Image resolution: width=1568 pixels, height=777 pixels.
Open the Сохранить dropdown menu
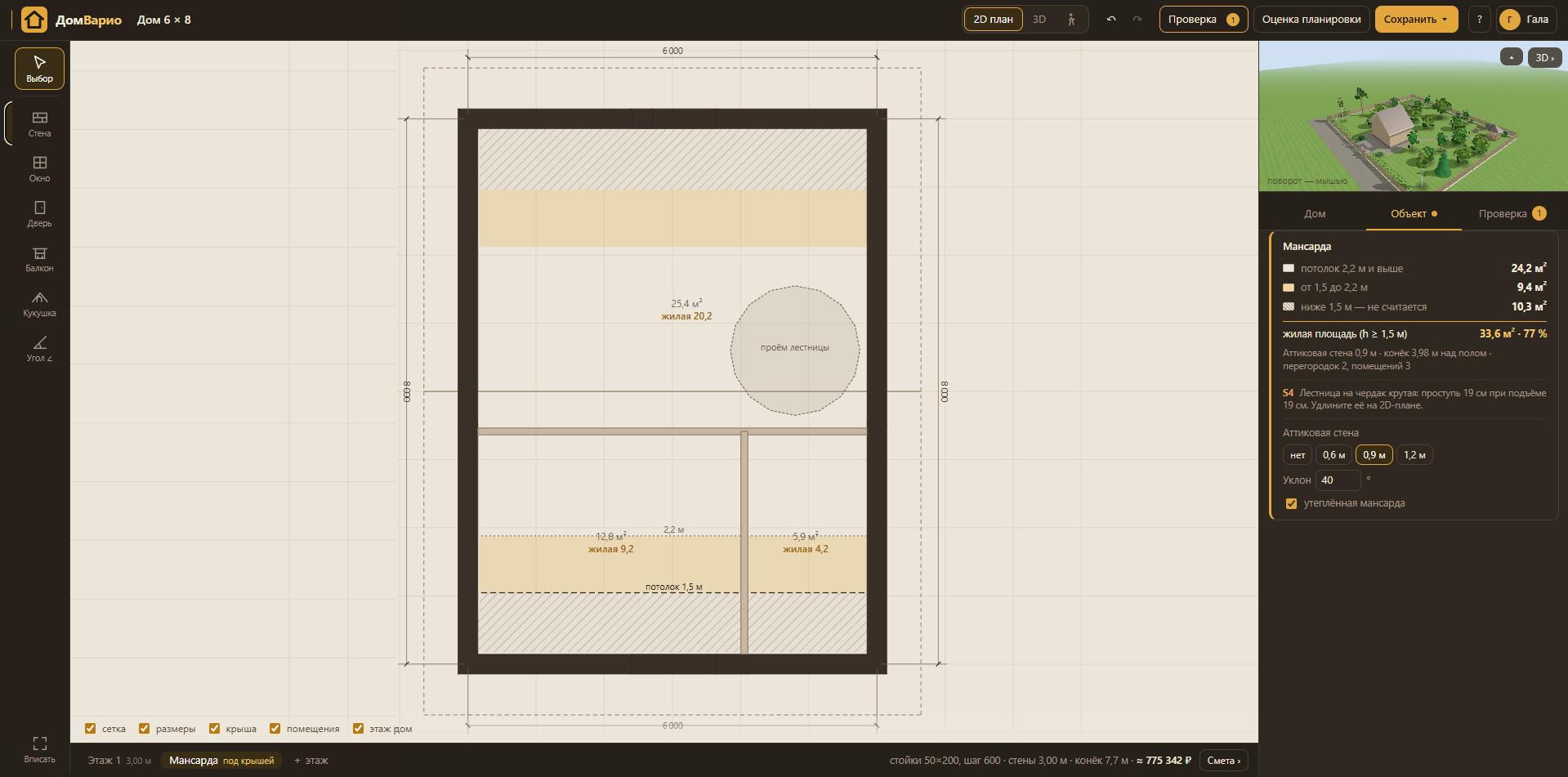1416,20
